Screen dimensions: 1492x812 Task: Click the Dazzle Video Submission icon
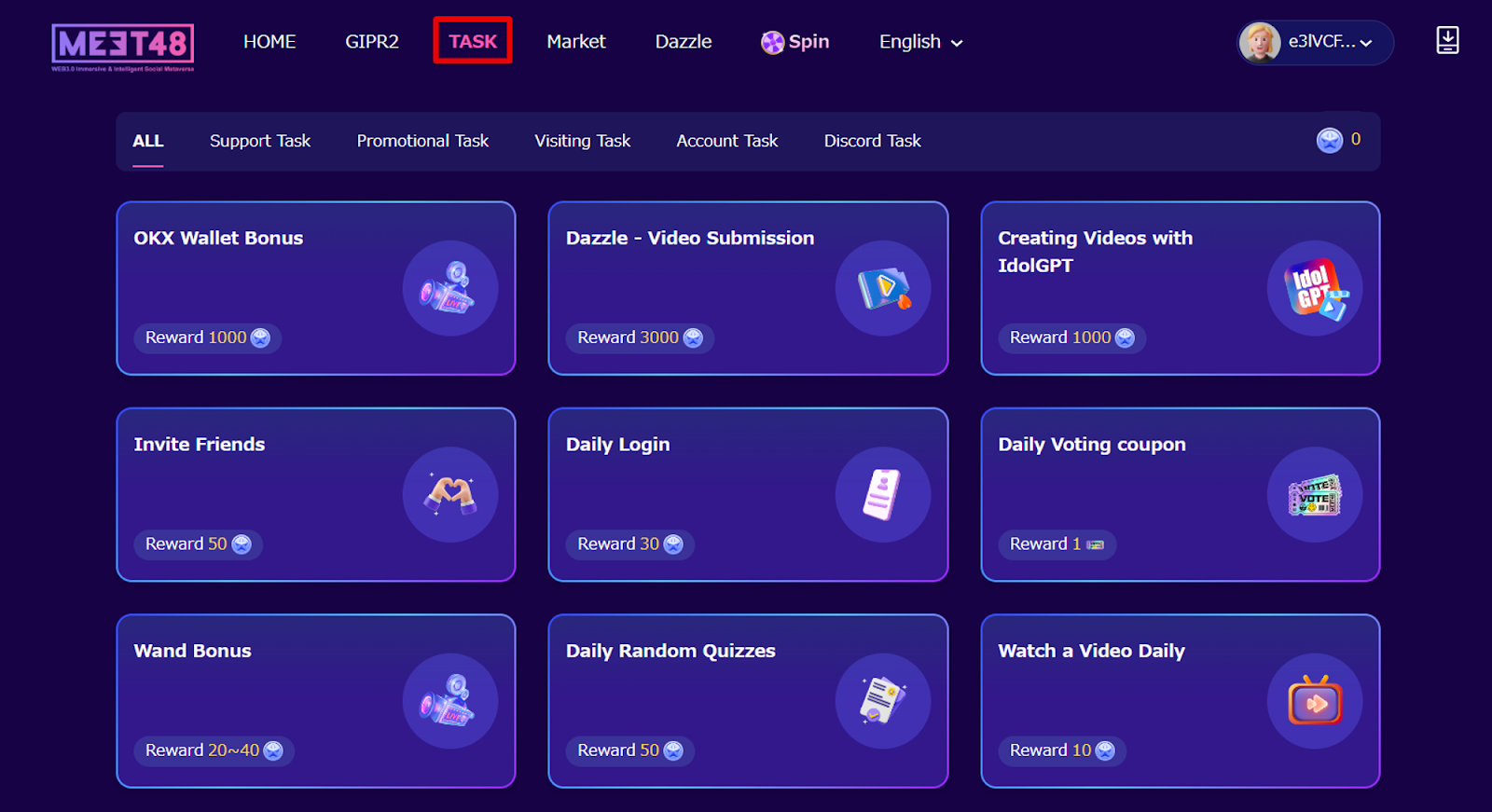click(x=882, y=288)
